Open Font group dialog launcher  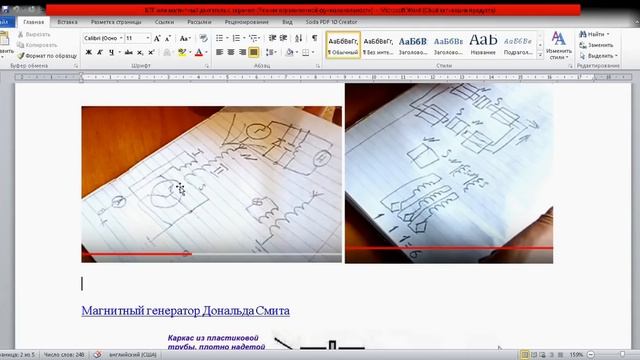[x=207, y=66]
